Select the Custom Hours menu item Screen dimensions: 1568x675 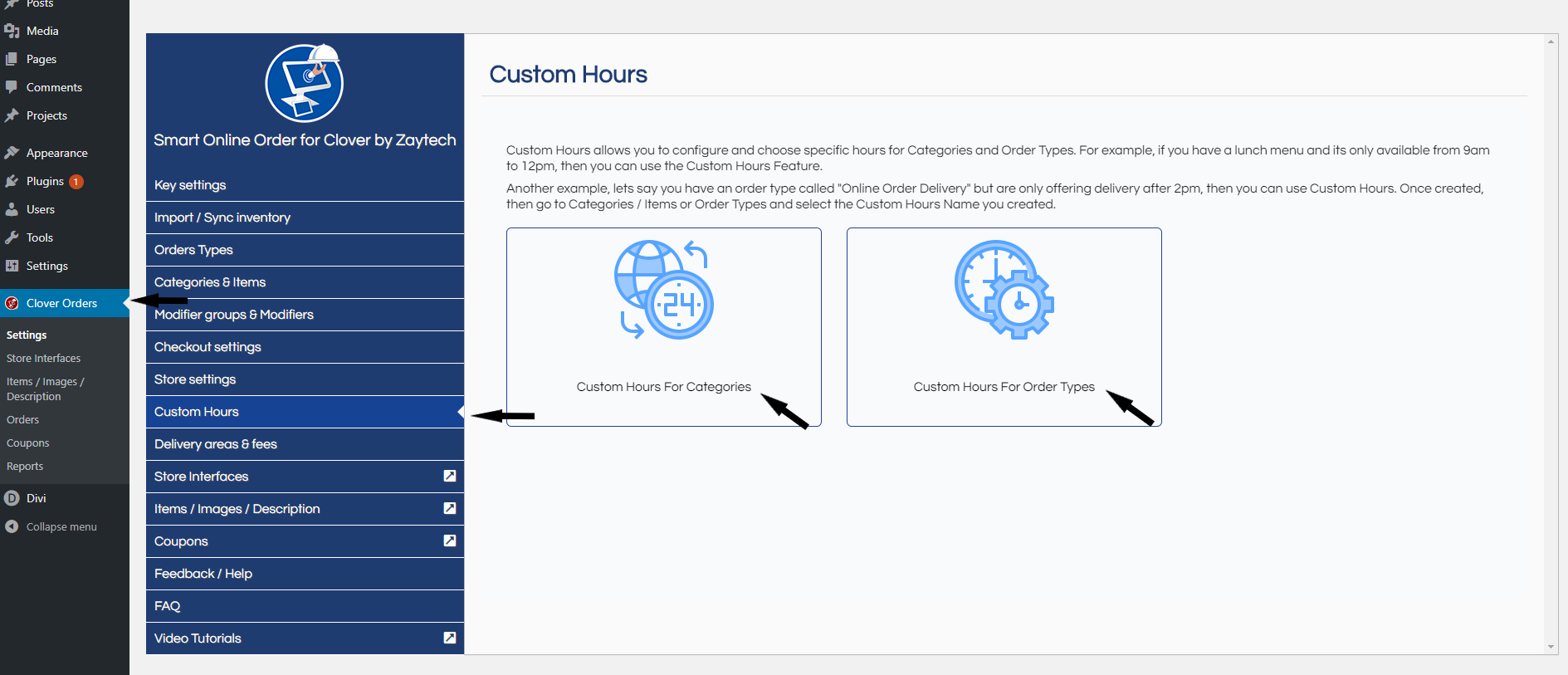coord(305,412)
